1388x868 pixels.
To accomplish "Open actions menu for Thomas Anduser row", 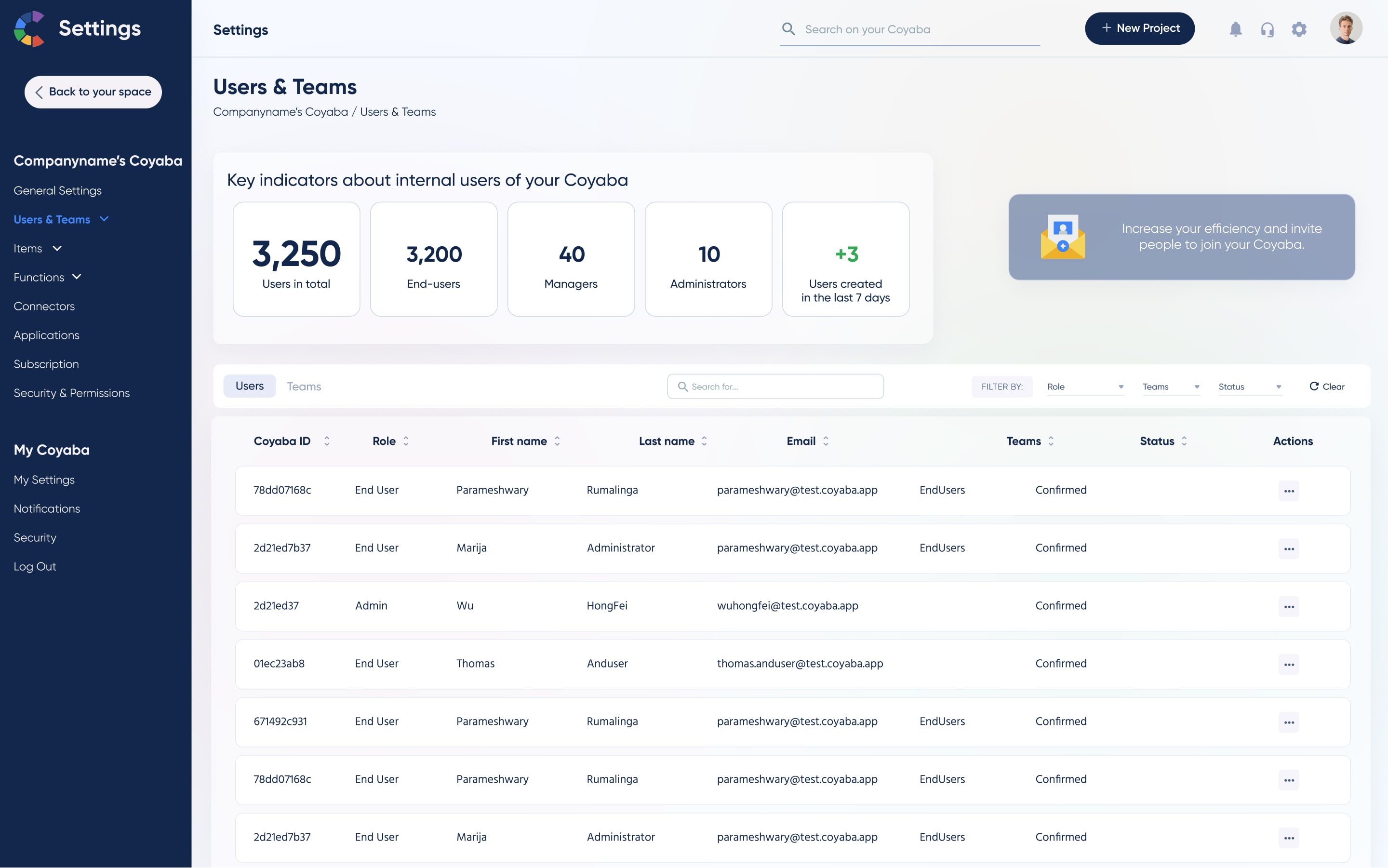I will click(1288, 664).
